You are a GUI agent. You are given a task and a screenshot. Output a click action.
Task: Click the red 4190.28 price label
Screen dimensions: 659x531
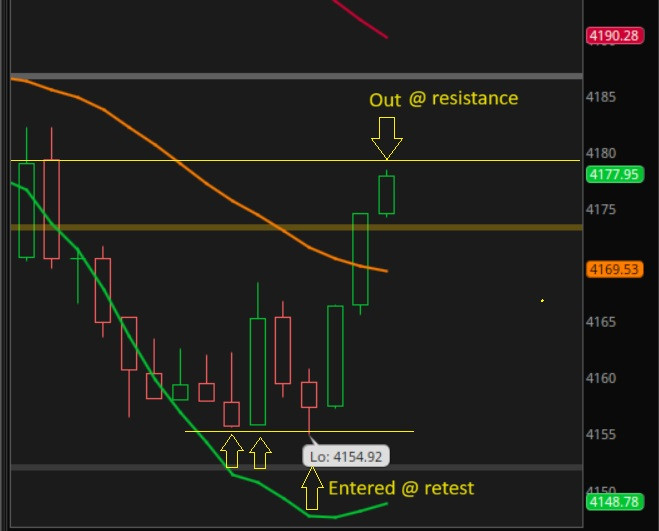point(614,36)
